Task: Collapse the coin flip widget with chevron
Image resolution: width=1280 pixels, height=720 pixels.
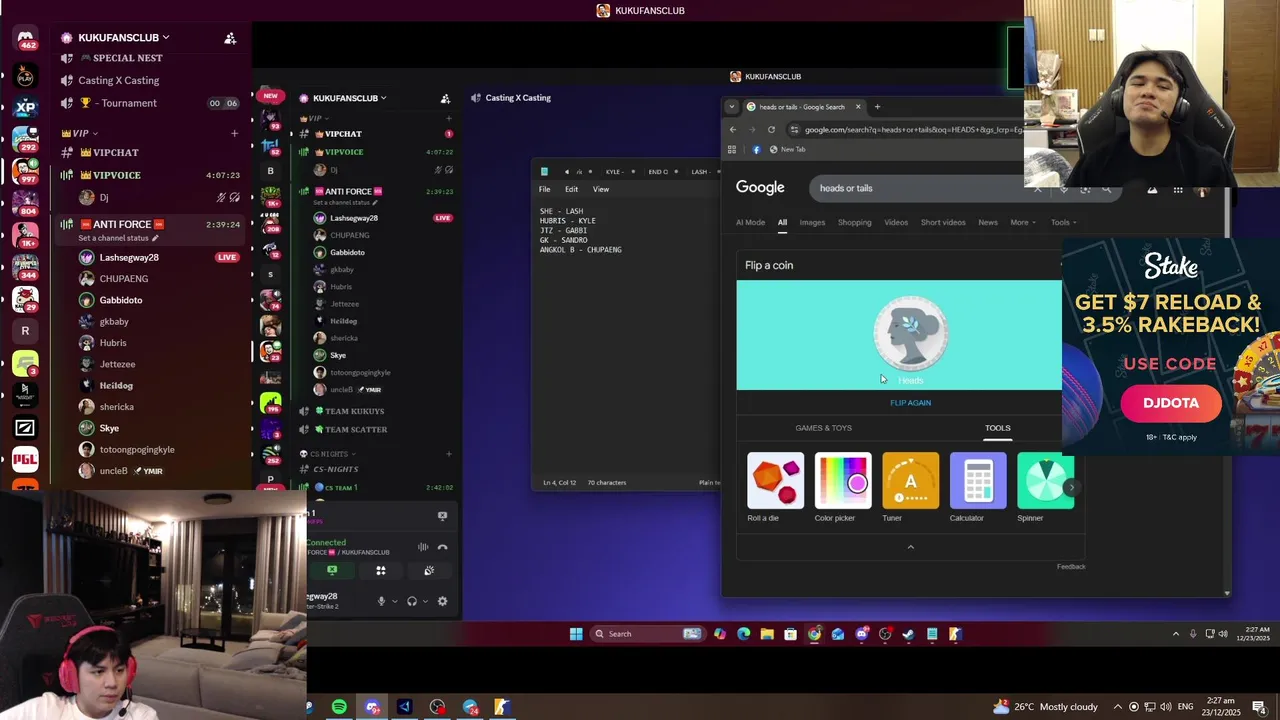Action: tap(910, 547)
